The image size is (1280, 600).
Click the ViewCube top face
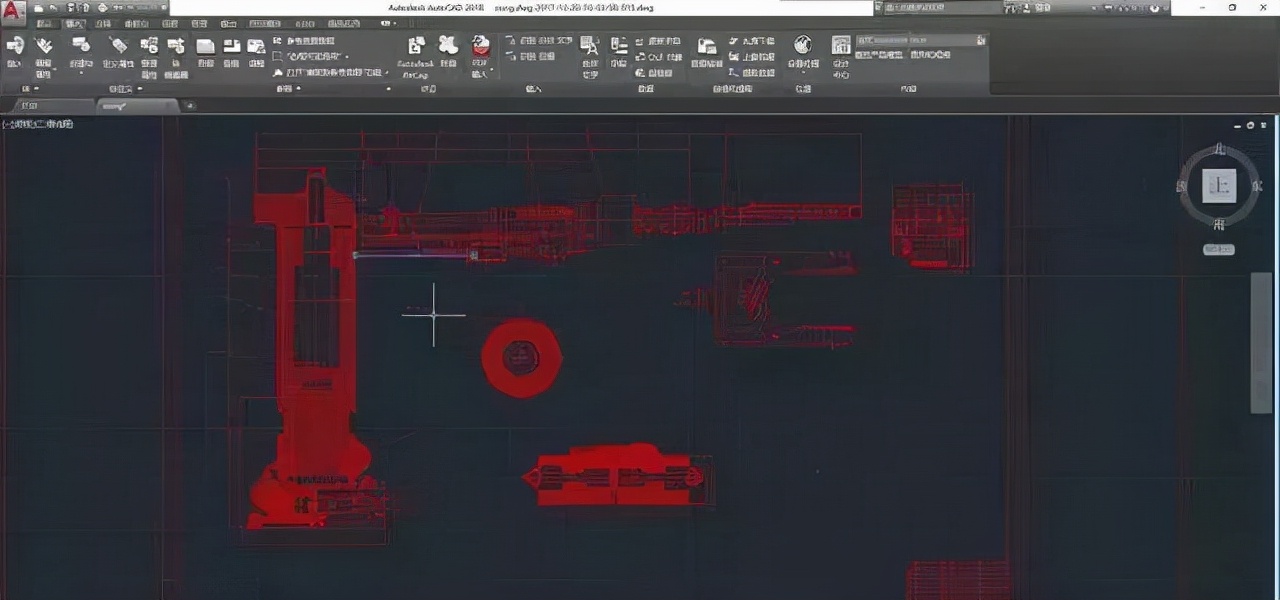[x=1219, y=185]
